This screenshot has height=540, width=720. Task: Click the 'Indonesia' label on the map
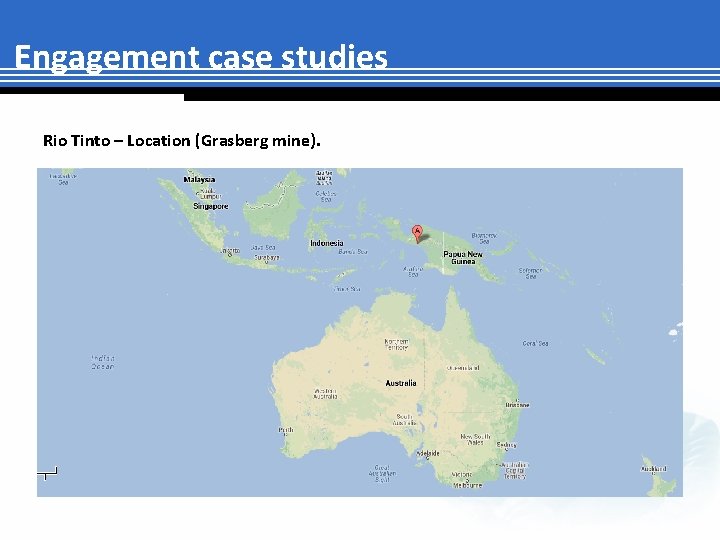(326, 243)
